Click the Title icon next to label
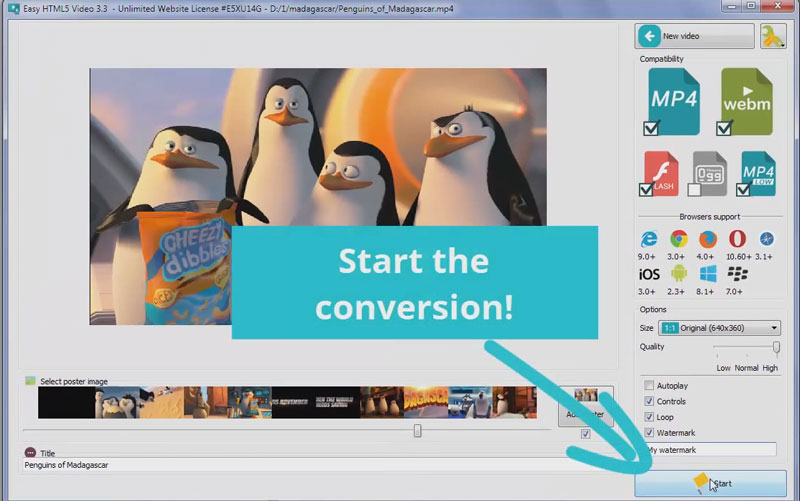The width and height of the screenshot is (800, 501). click(30, 453)
